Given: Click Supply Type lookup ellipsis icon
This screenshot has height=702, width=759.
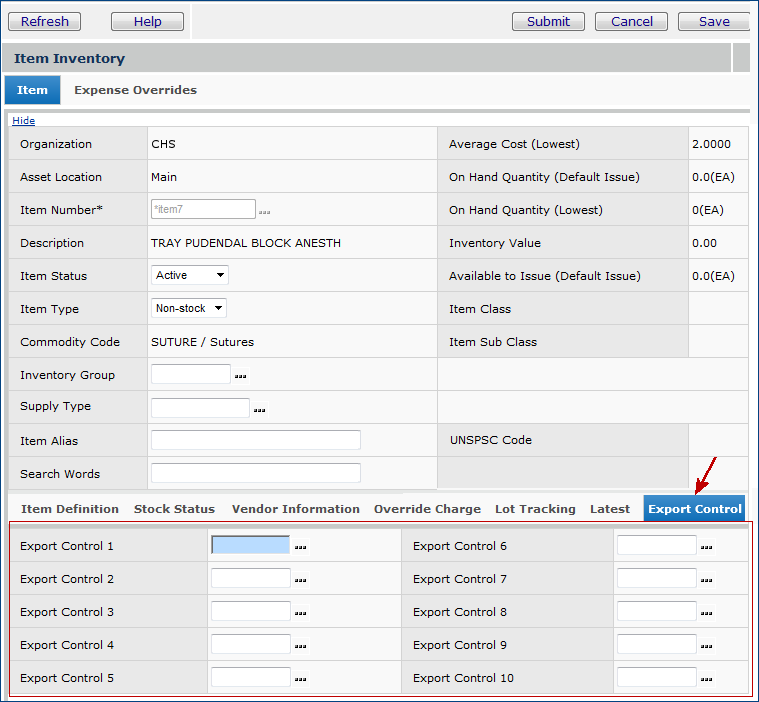Looking at the screenshot, I should [x=259, y=409].
